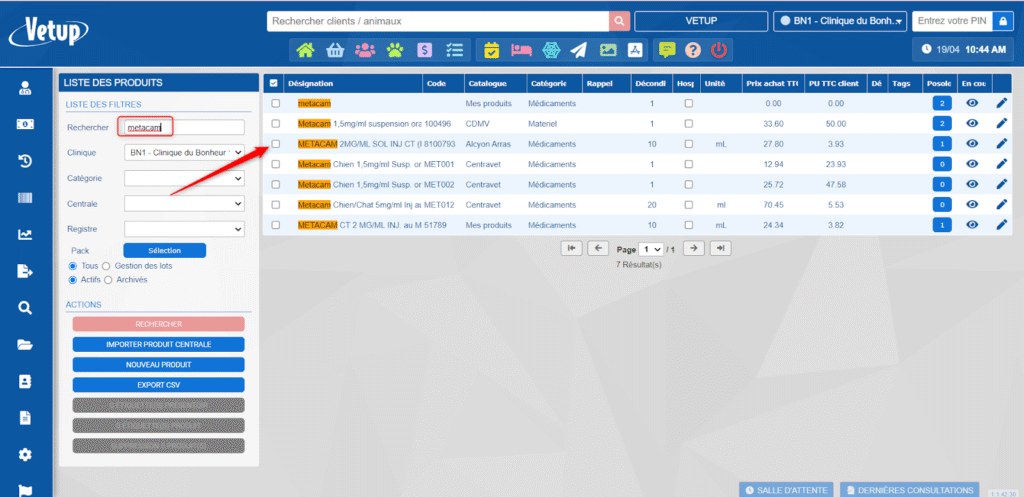Click the NOUVEAU PRODUIT button
1024x497 pixels.
coord(158,364)
